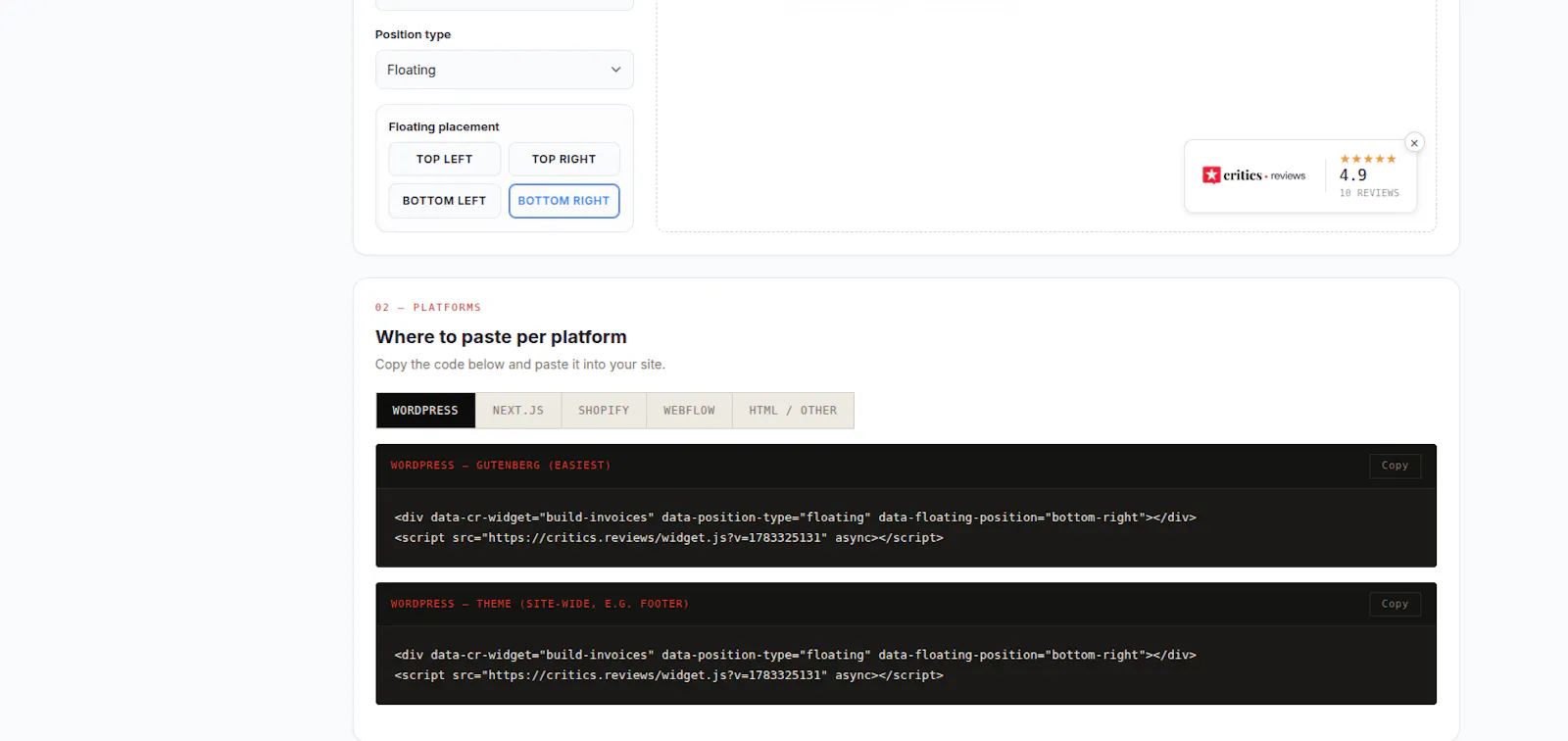This screenshot has height=741, width=1568.
Task: Close the floating review widget preview
Action: (1414, 143)
